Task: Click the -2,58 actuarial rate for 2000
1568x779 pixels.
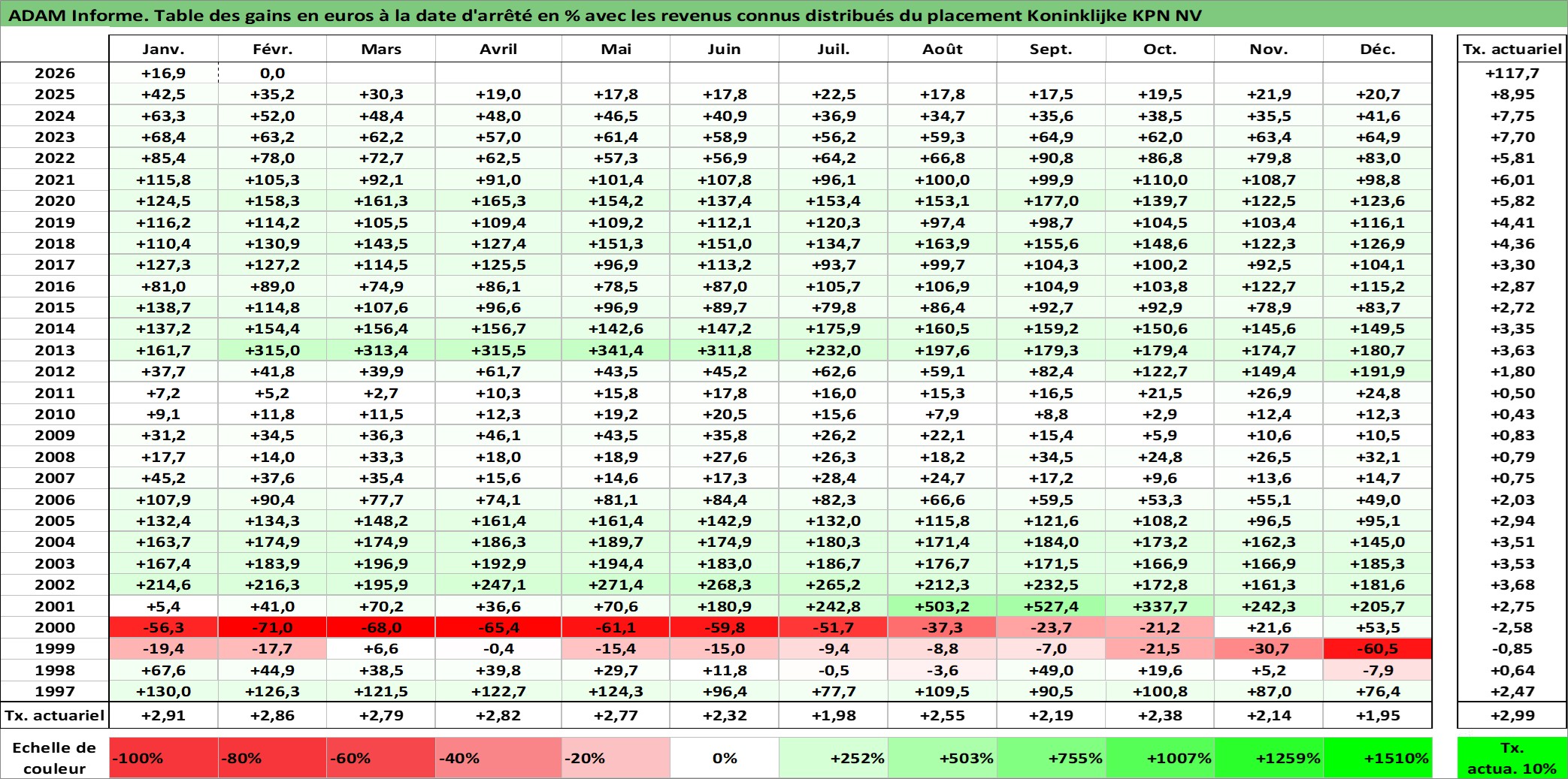Action: pos(1512,627)
